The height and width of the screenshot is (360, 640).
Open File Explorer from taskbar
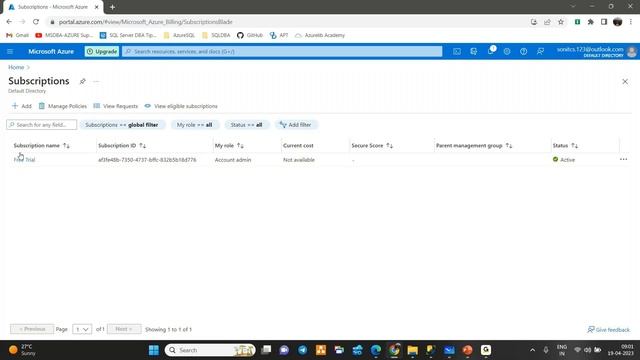click(412, 350)
